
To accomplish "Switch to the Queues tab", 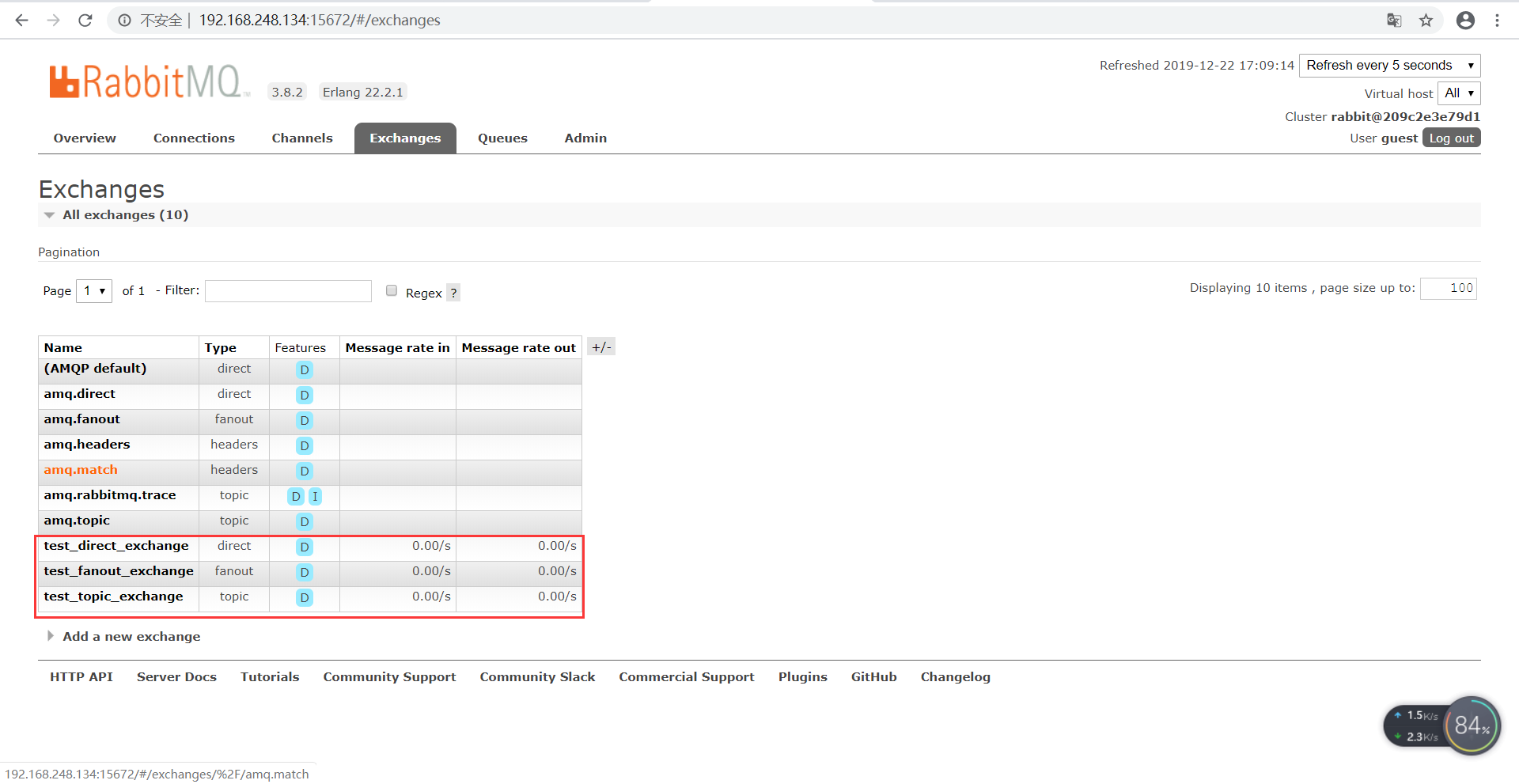I will (502, 138).
